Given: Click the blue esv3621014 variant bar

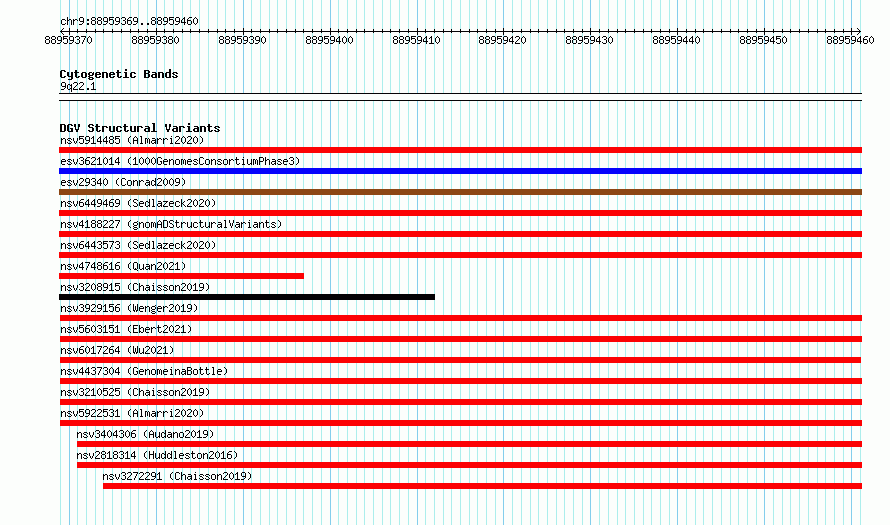Looking at the screenshot, I should pyautogui.click(x=460, y=171).
